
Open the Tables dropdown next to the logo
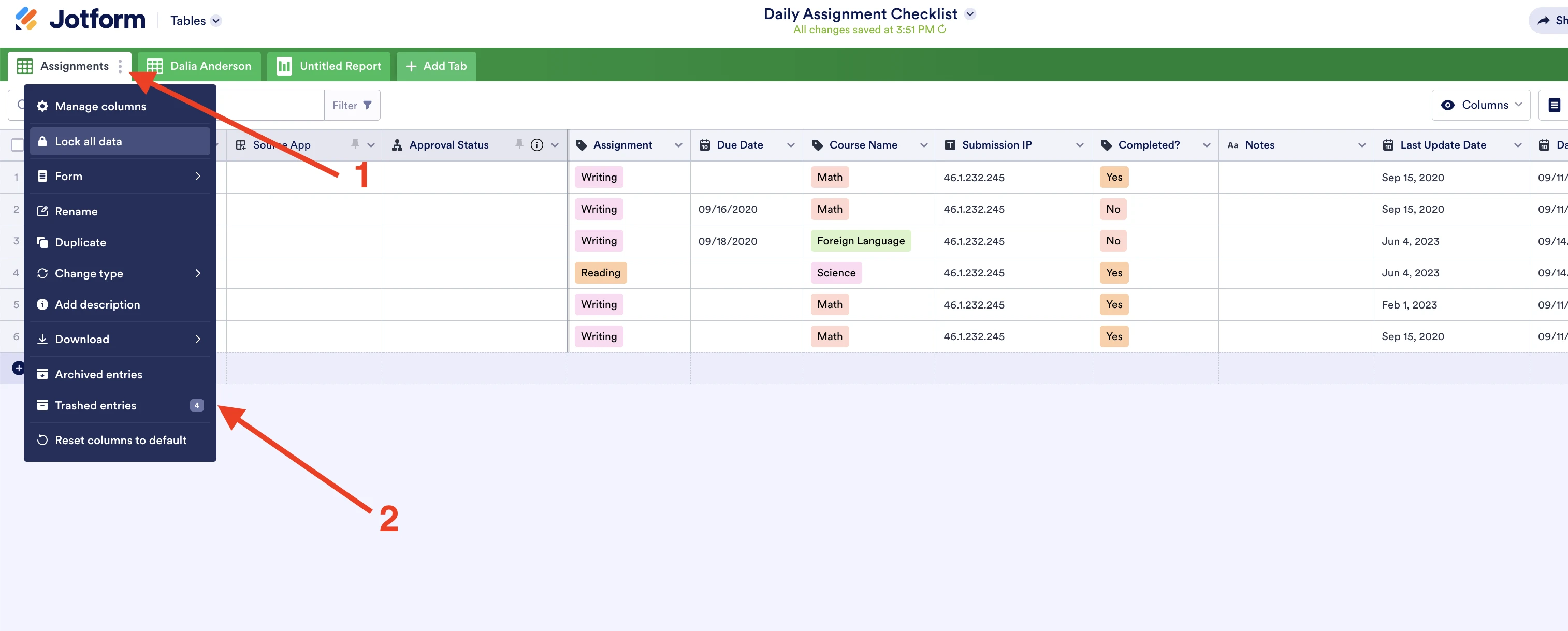coord(195,20)
